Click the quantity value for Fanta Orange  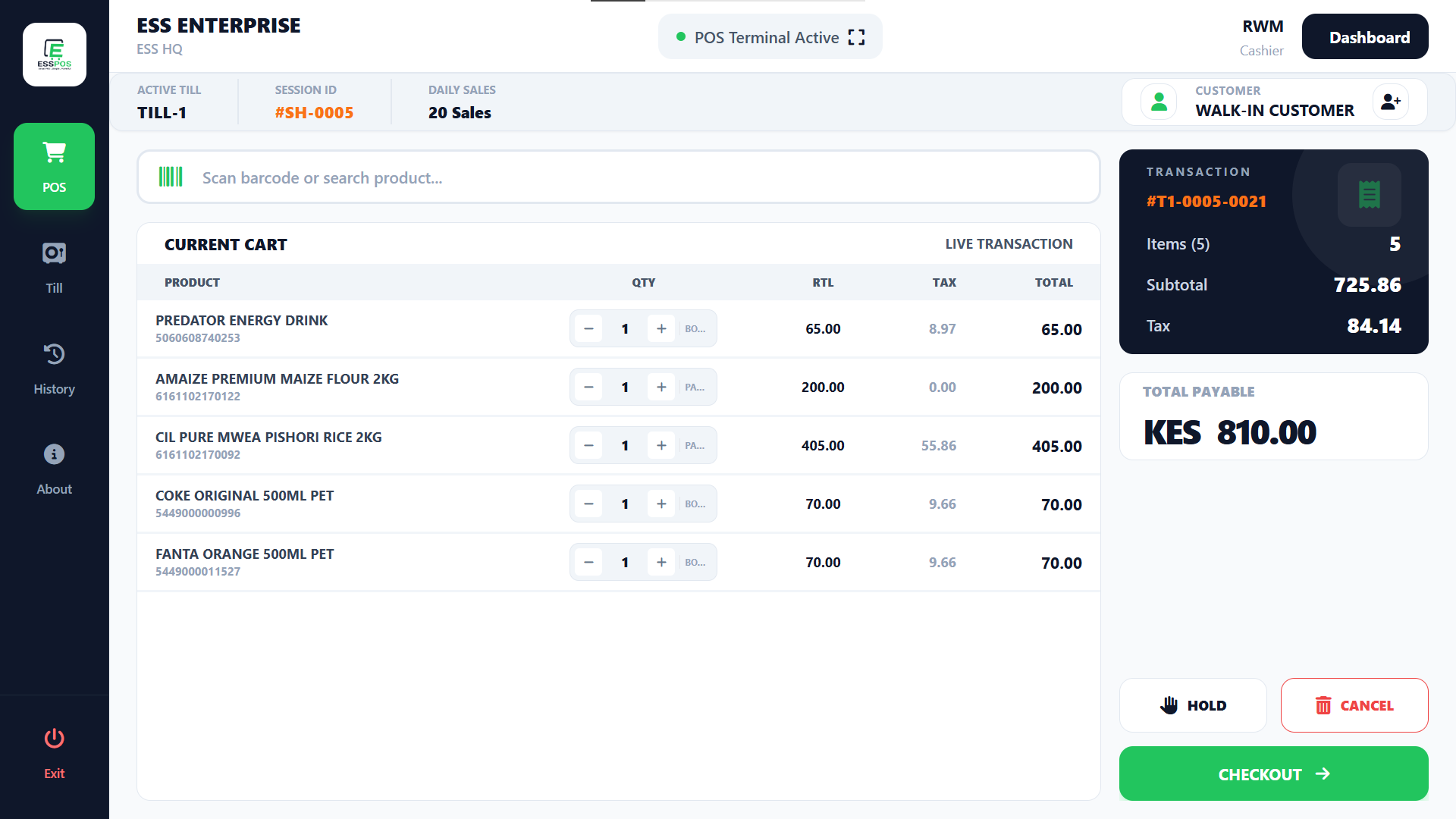[625, 562]
